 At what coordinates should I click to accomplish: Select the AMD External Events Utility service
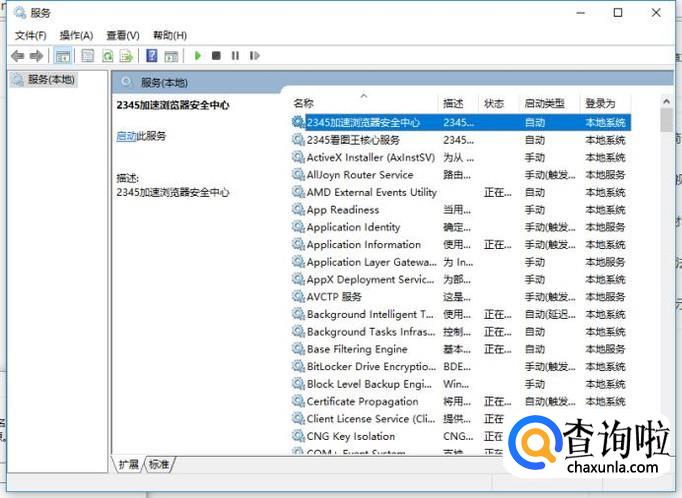click(461, 192)
